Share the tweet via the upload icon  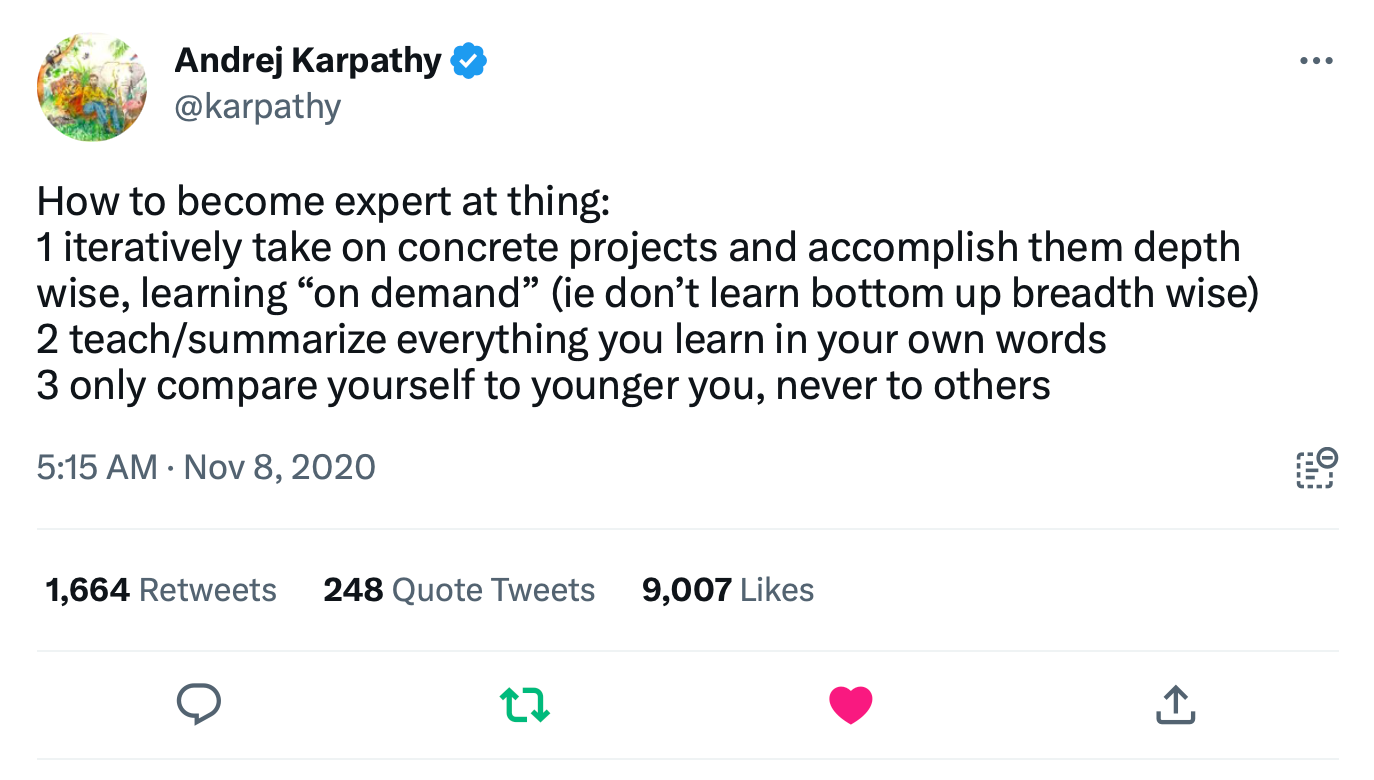pos(1175,704)
